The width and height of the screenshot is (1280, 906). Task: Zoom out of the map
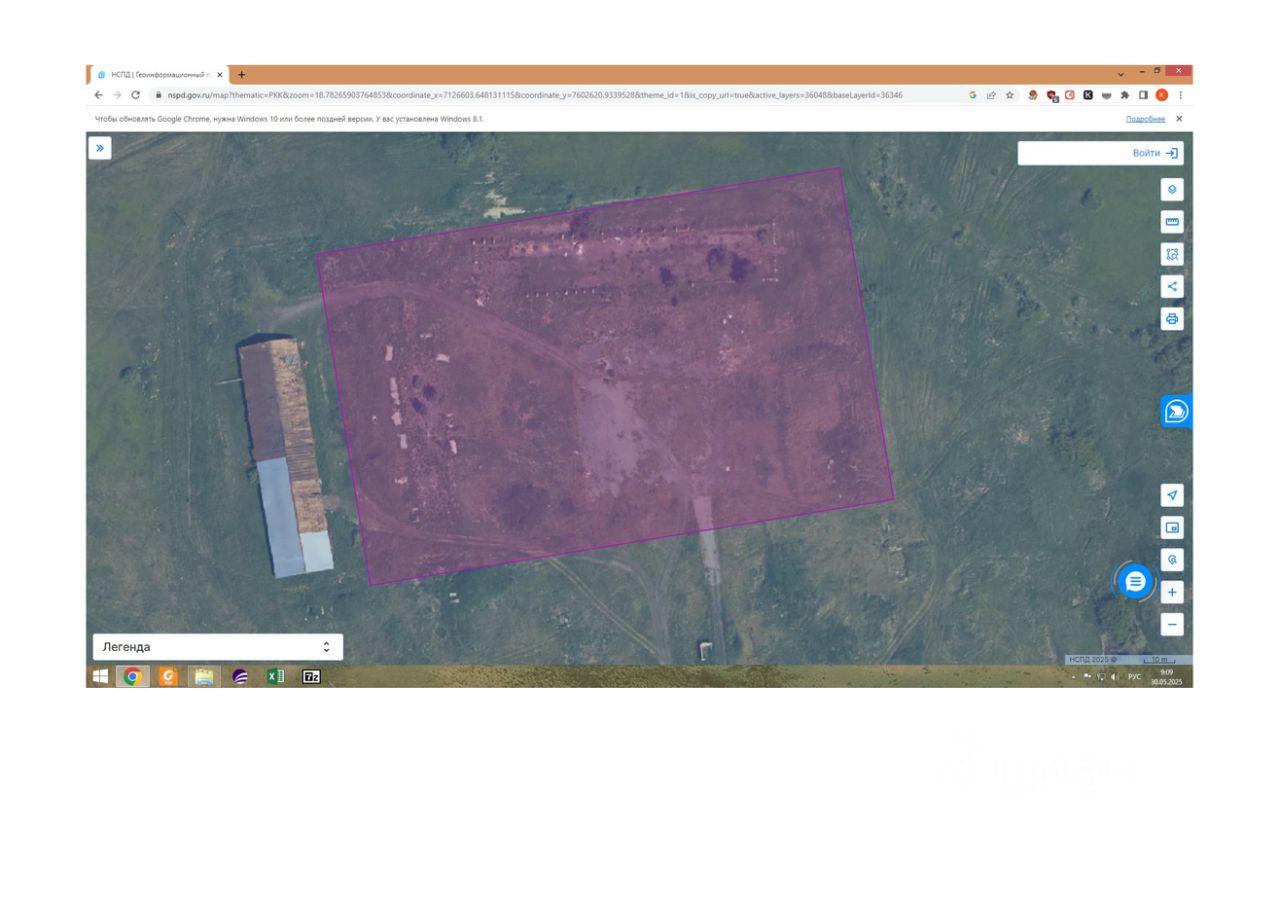[x=1172, y=624]
